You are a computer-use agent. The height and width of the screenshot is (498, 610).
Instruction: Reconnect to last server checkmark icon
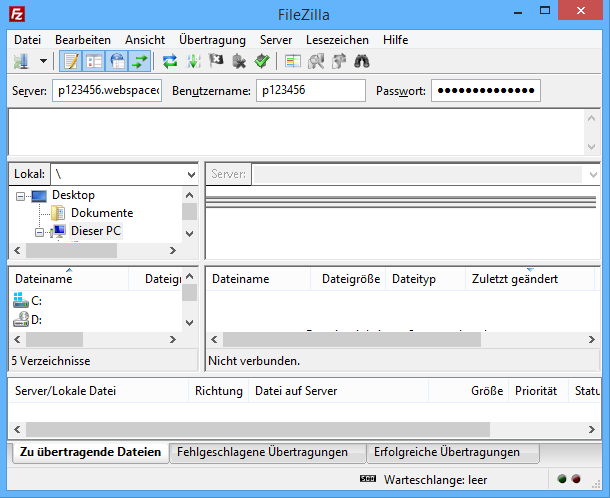pos(262,61)
